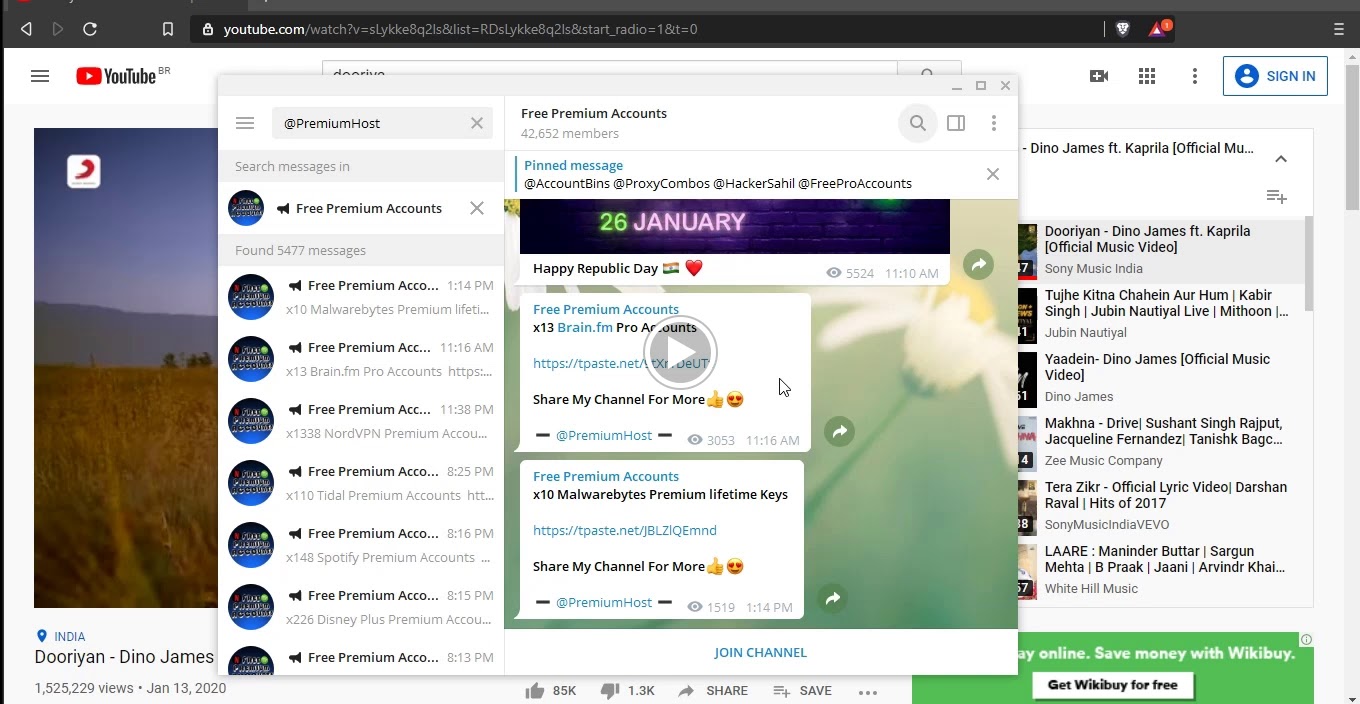Viewport: 1360px width, 704px height.
Task: Open the browser main menu
Action: click(1339, 29)
